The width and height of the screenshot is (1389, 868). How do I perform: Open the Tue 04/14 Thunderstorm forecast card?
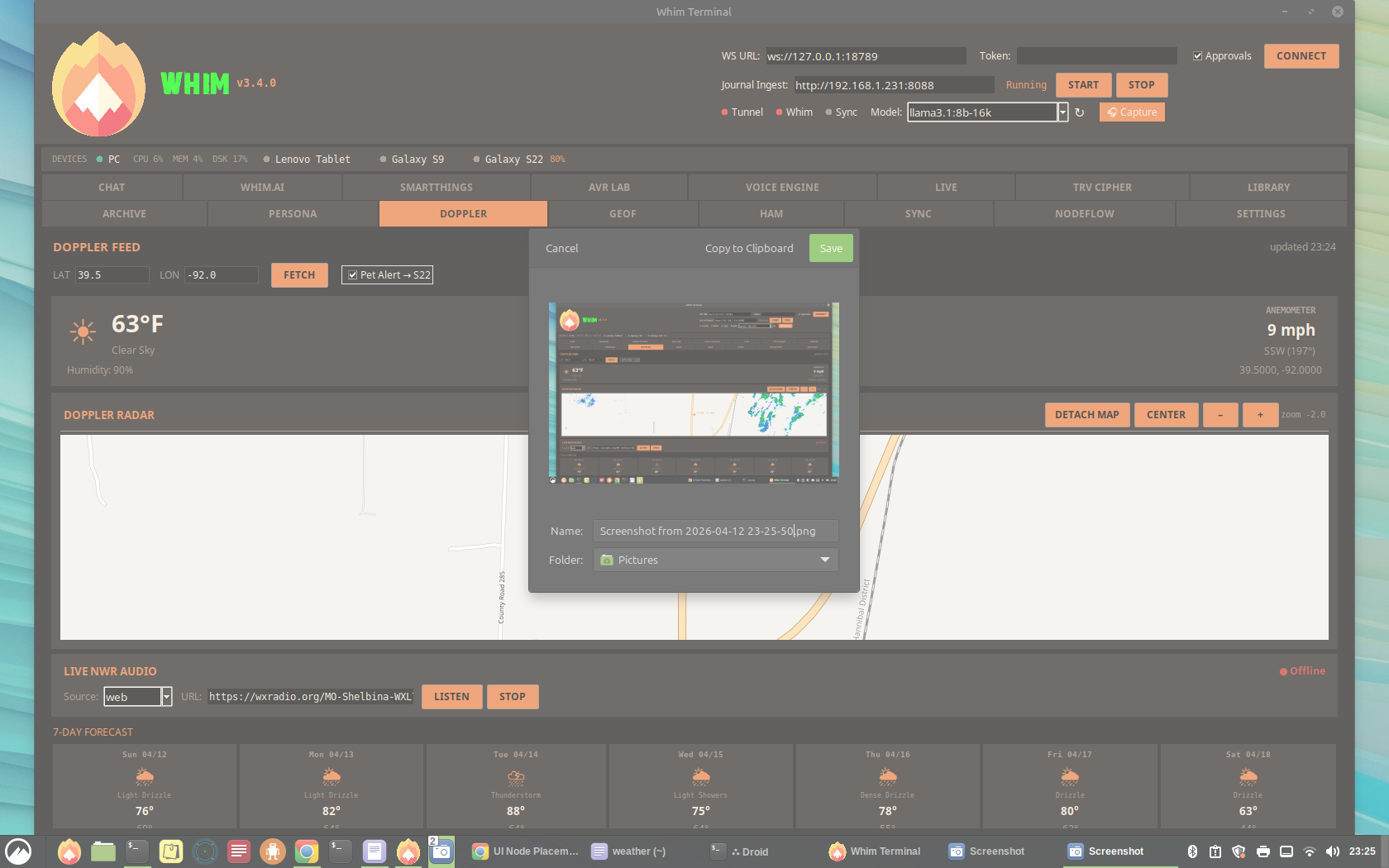tap(516, 786)
